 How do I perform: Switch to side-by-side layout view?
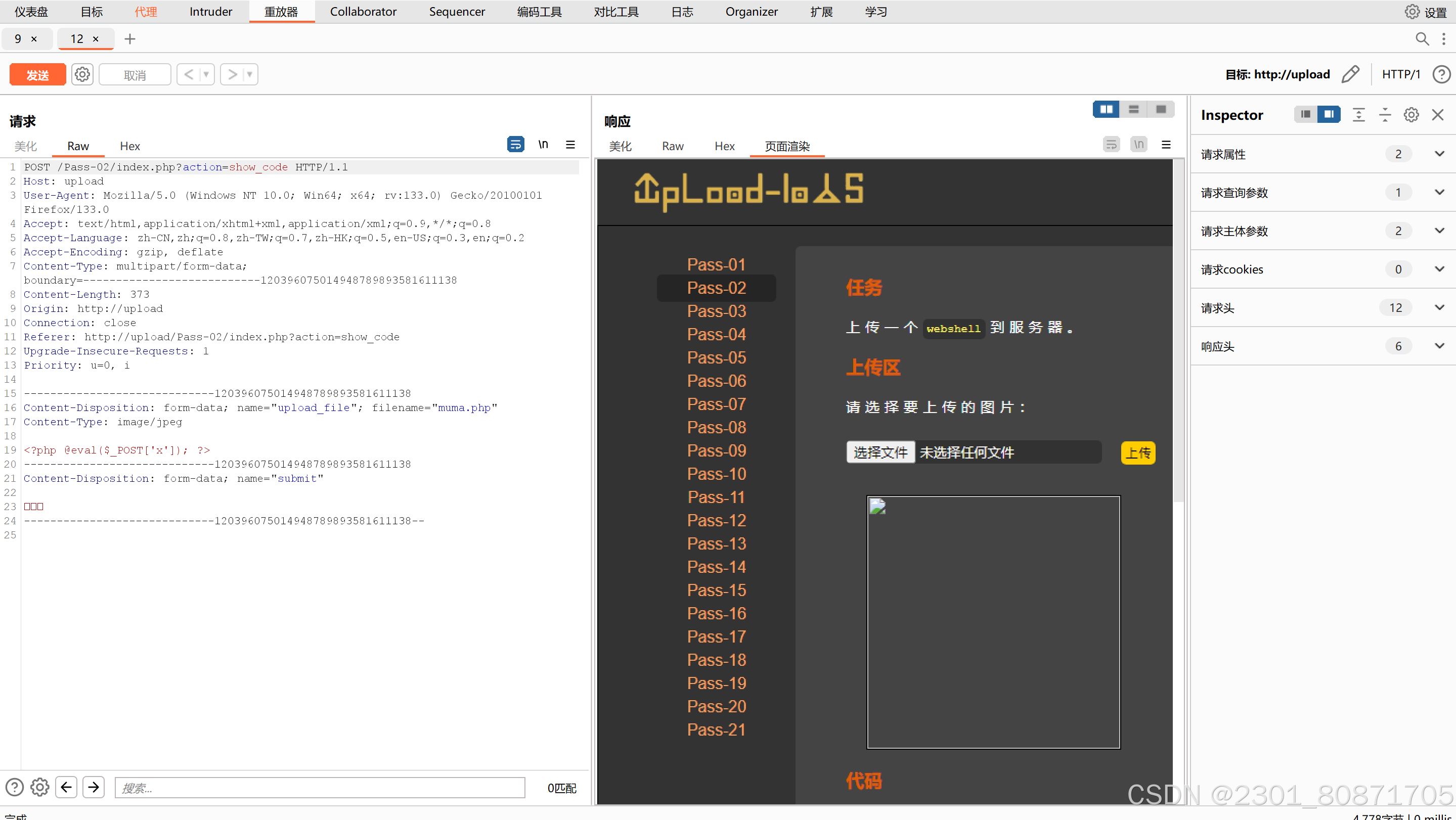click(1106, 110)
